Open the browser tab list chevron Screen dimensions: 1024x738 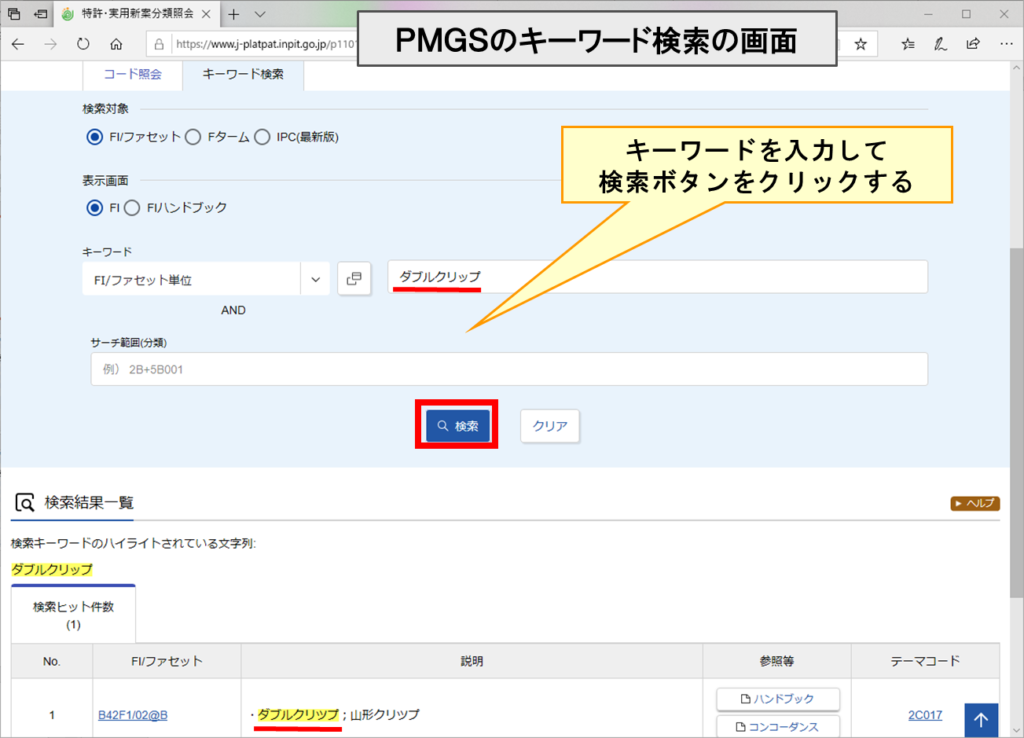[x=260, y=14]
